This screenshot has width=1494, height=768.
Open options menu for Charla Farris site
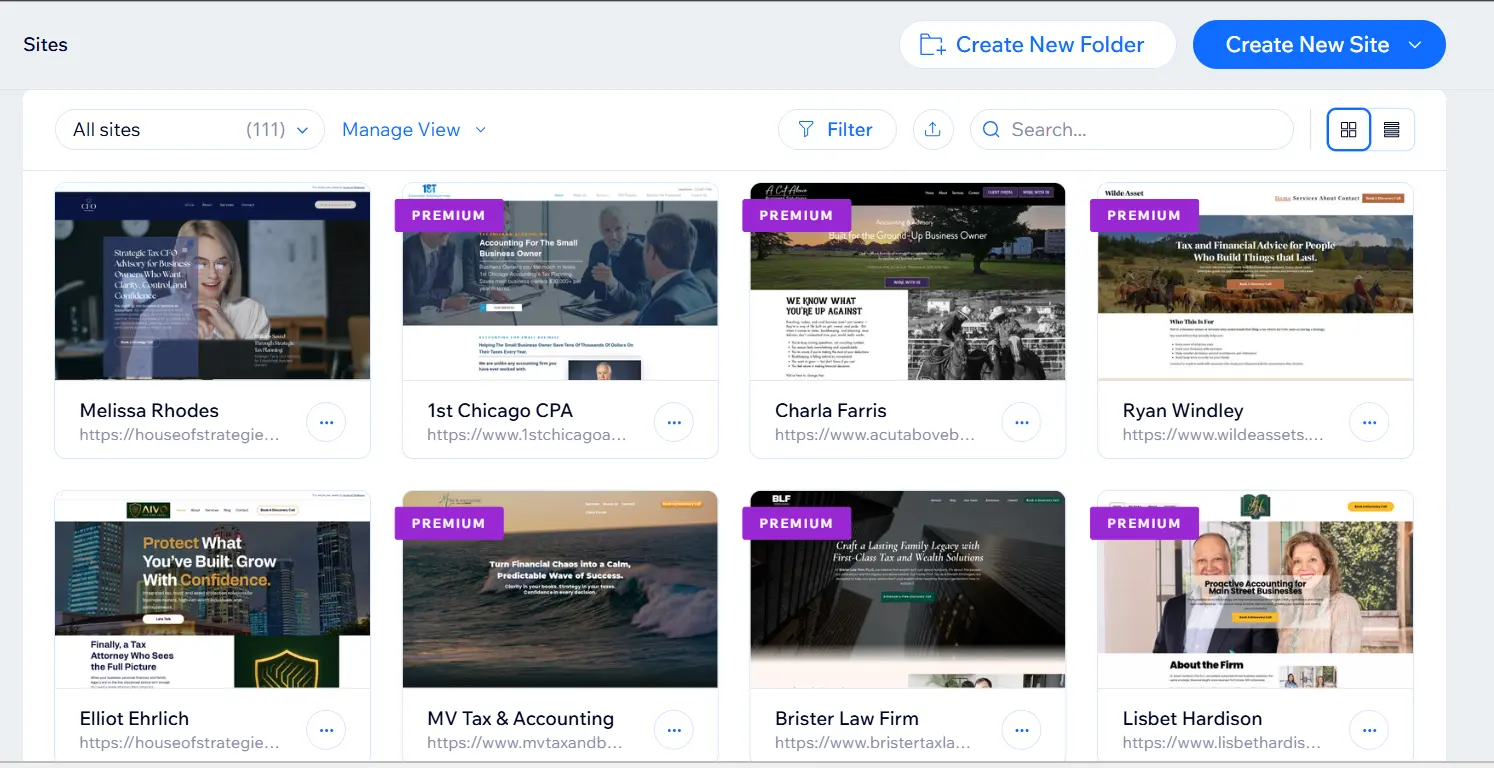pyautogui.click(x=1021, y=422)
